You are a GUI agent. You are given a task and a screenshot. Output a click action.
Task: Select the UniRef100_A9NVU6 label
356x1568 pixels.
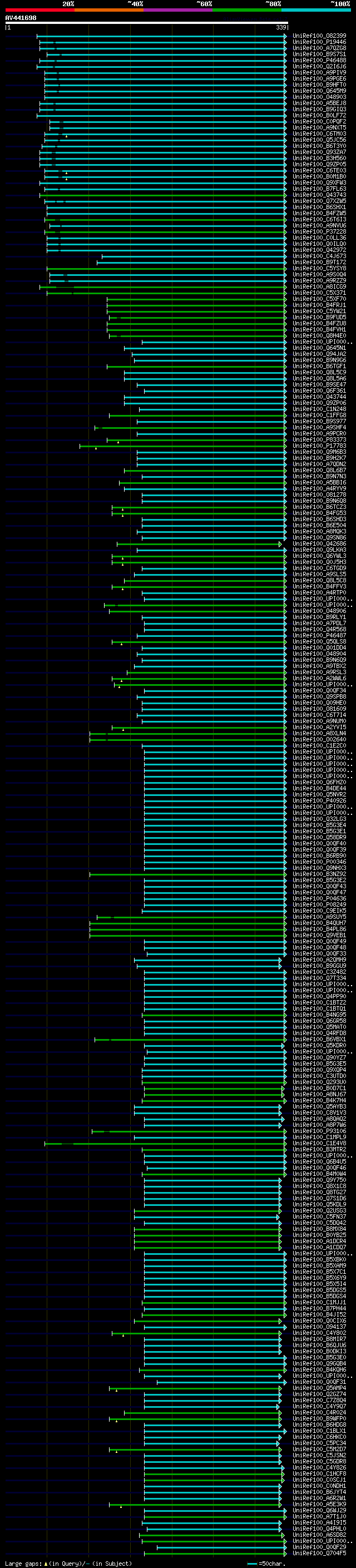(319, 226)
